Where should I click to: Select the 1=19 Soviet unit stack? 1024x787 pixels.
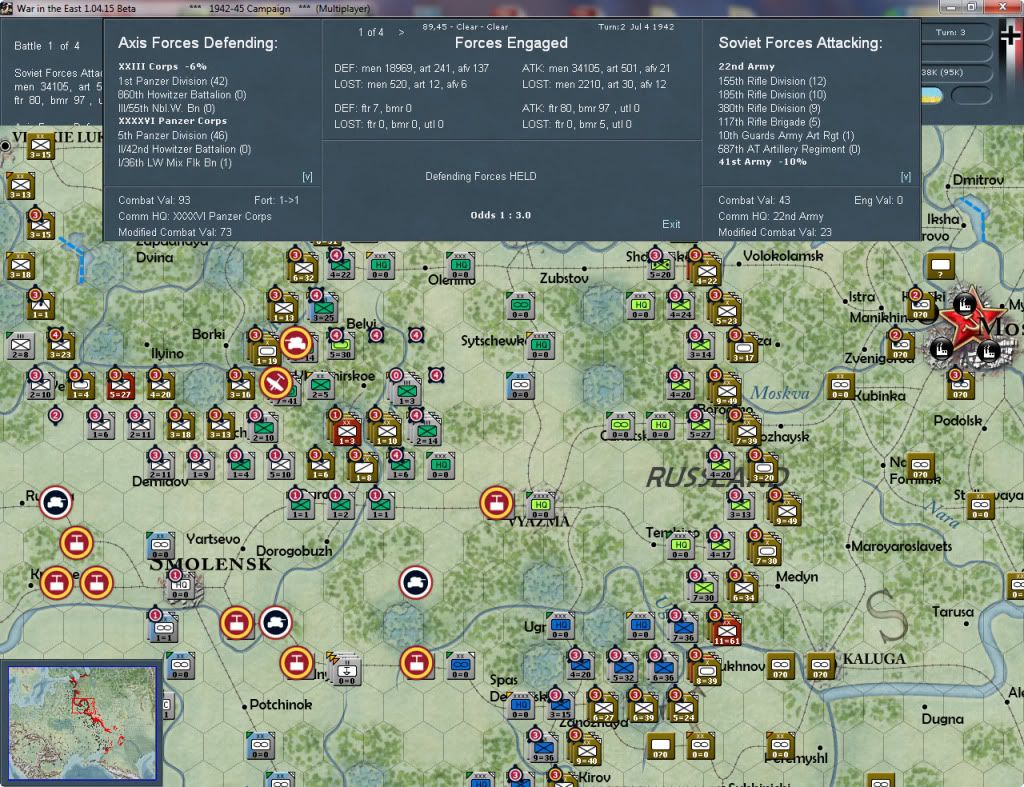click(x=266, y=351)
